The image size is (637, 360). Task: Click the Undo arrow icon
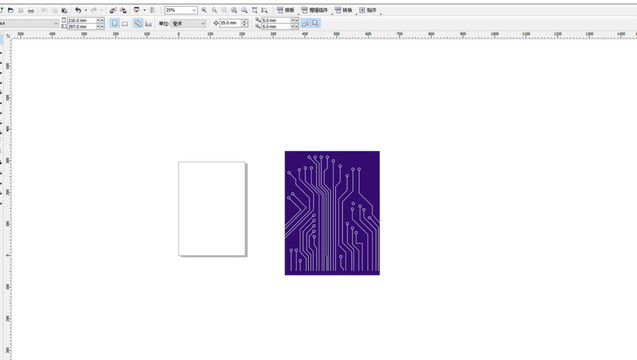tap(78, 10)
